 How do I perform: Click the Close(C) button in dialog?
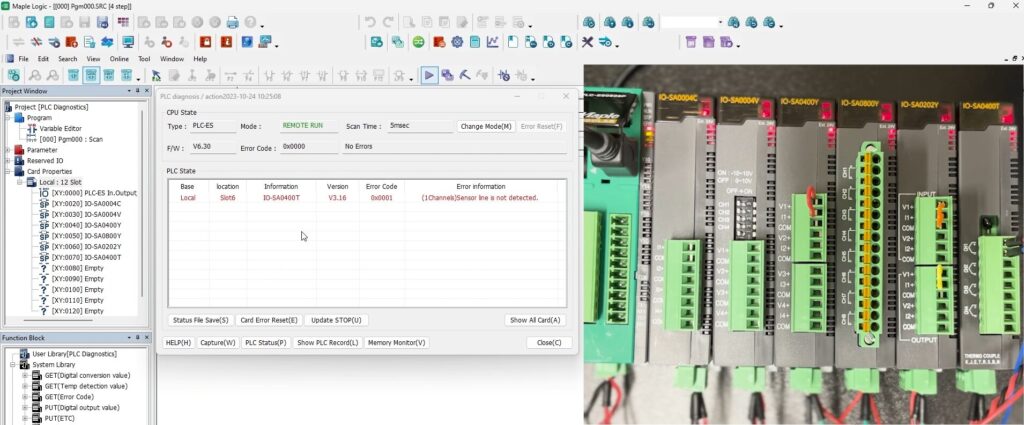(549, 343)
